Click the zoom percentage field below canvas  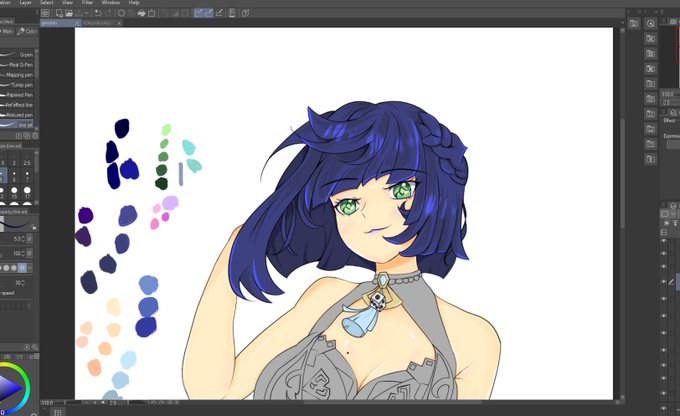click(x=47, y=403)
